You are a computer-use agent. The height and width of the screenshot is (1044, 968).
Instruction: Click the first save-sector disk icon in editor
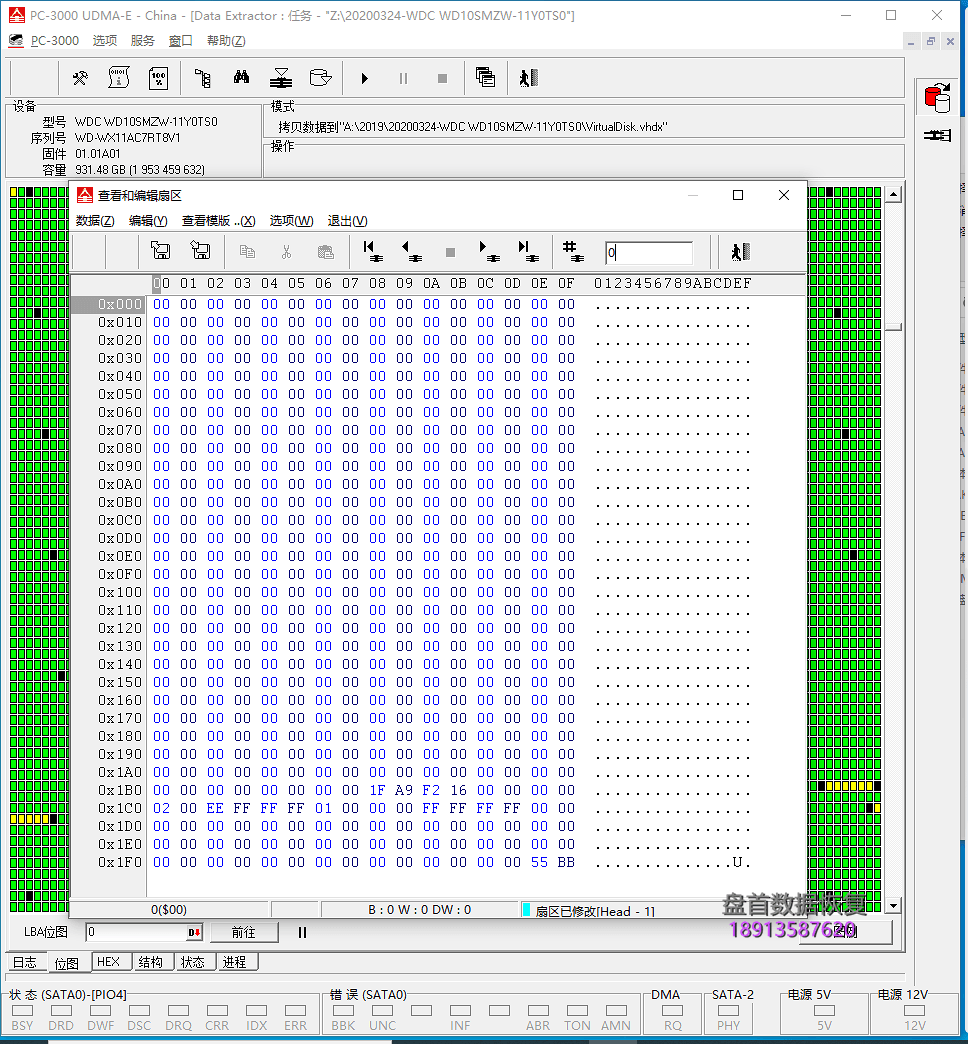coord(160,251)
